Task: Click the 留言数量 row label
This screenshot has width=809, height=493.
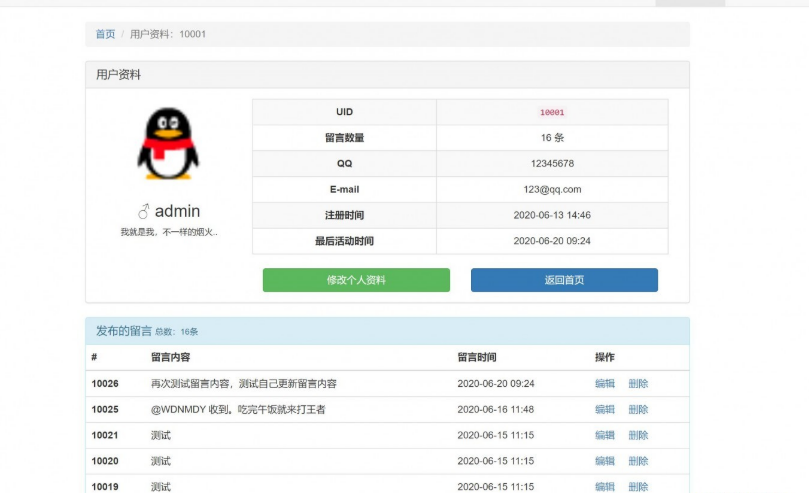Action: point(344,138)
